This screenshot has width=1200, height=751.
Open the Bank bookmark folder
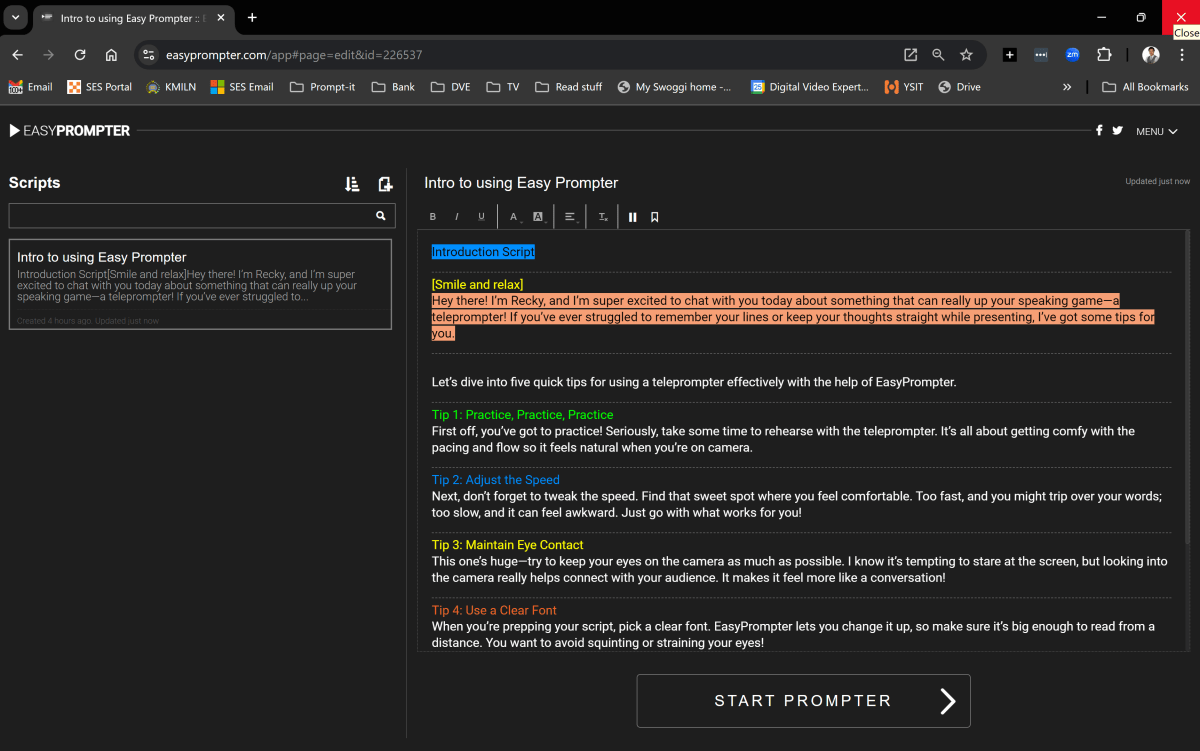393,87
